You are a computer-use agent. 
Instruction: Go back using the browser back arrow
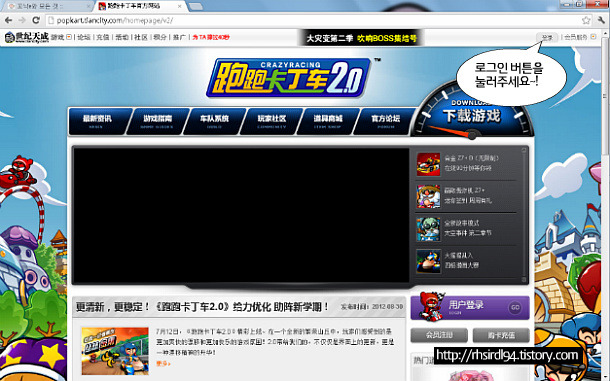coord(9,20)
